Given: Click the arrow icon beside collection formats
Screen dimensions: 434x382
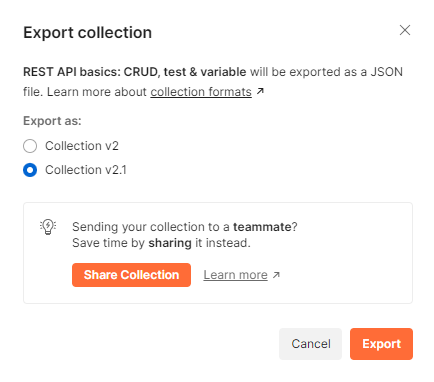Looking at the screenshot, I should [x=260, y=91].
